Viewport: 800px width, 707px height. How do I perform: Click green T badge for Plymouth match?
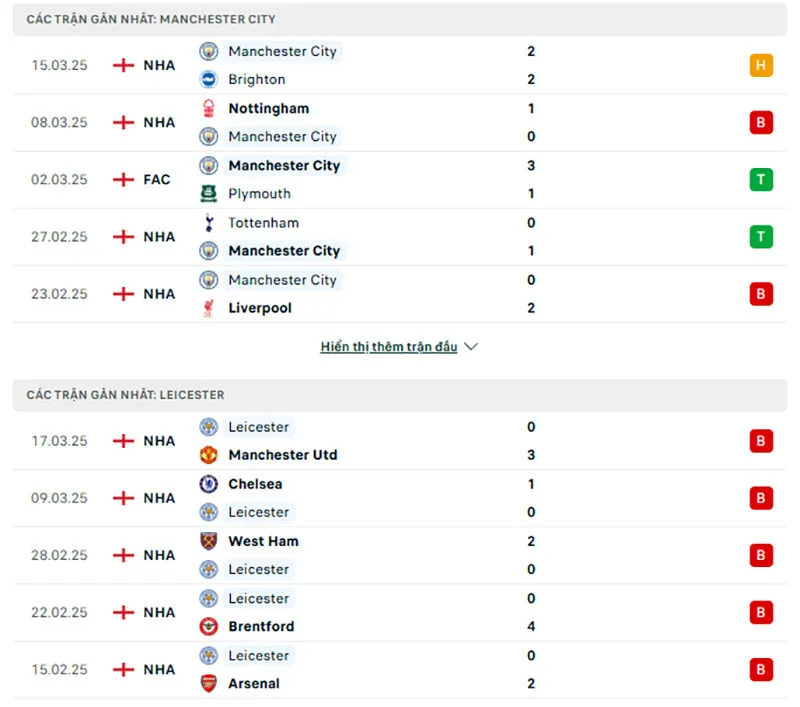(761, 180)
